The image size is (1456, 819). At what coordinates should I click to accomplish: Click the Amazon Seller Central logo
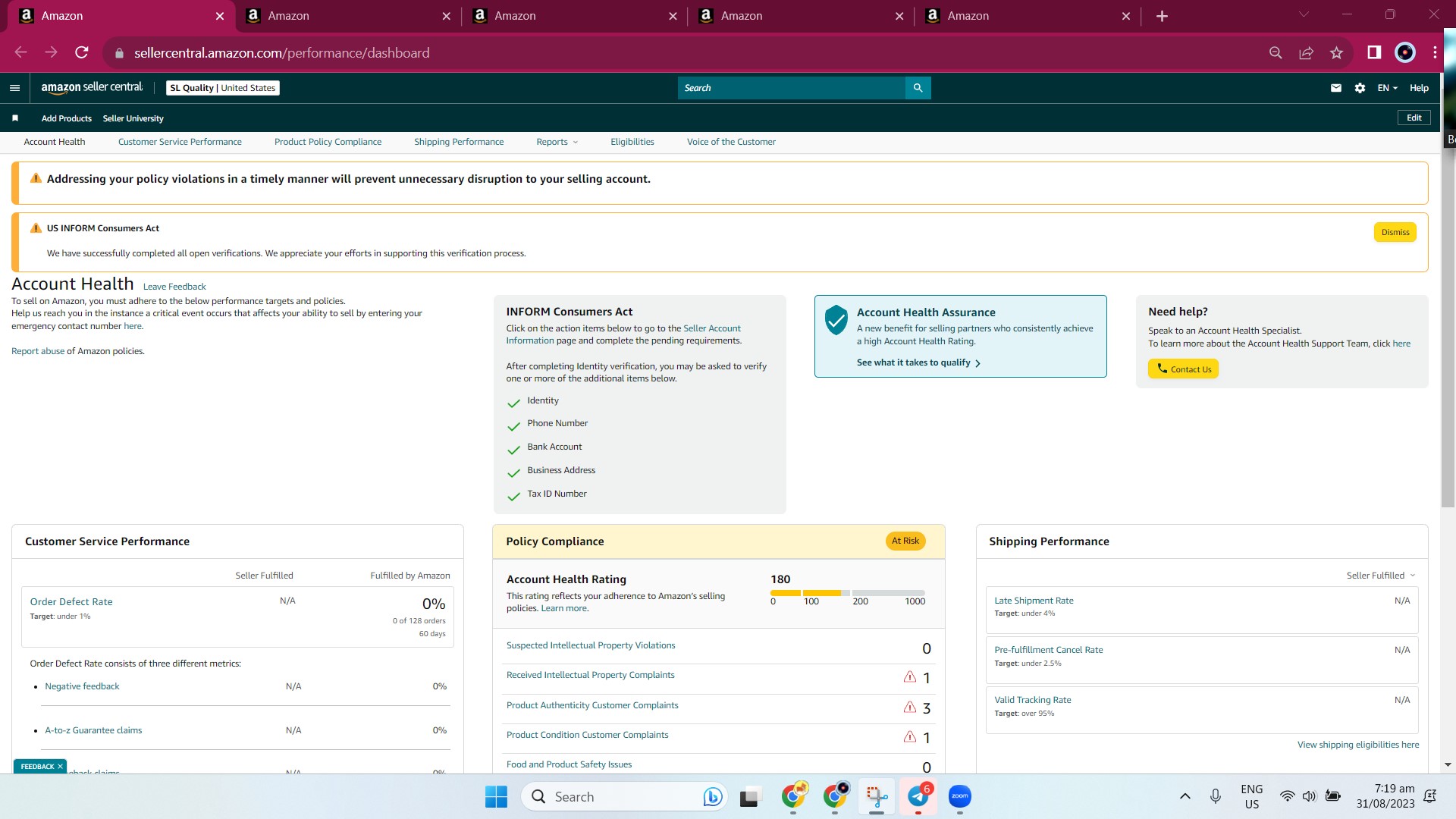92,88
